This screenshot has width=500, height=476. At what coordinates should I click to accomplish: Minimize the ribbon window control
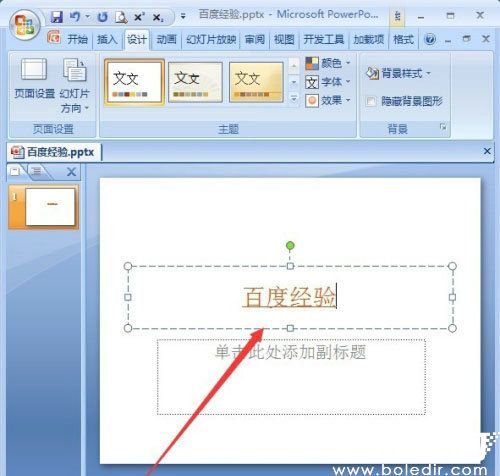[x=448, y=41]
